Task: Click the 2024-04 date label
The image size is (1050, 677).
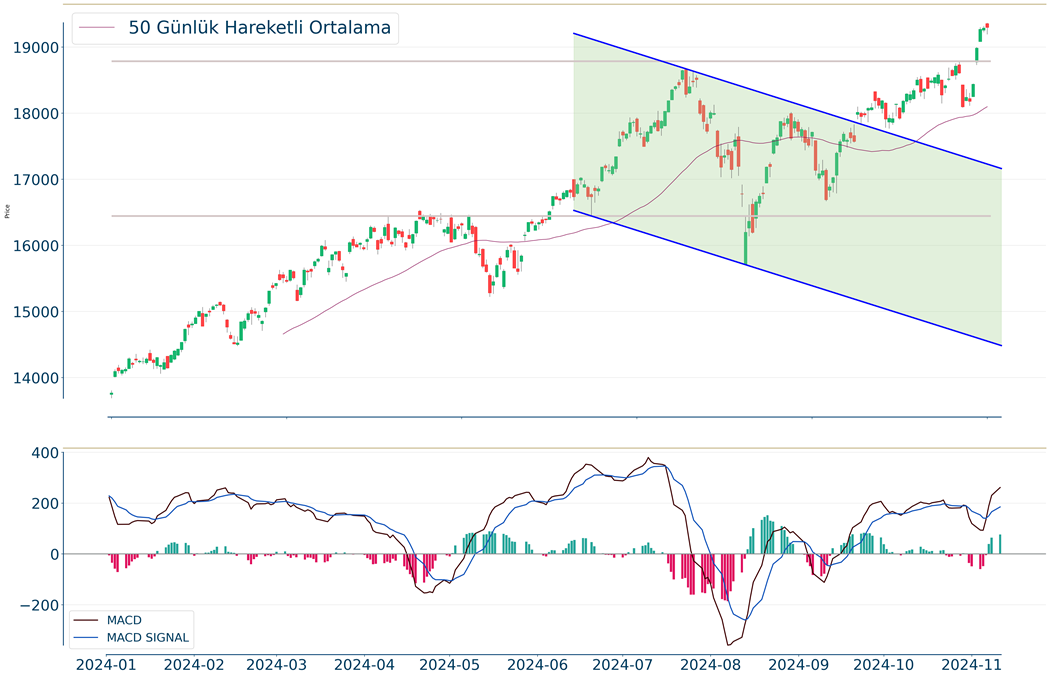Action: (x=364, y=665)
